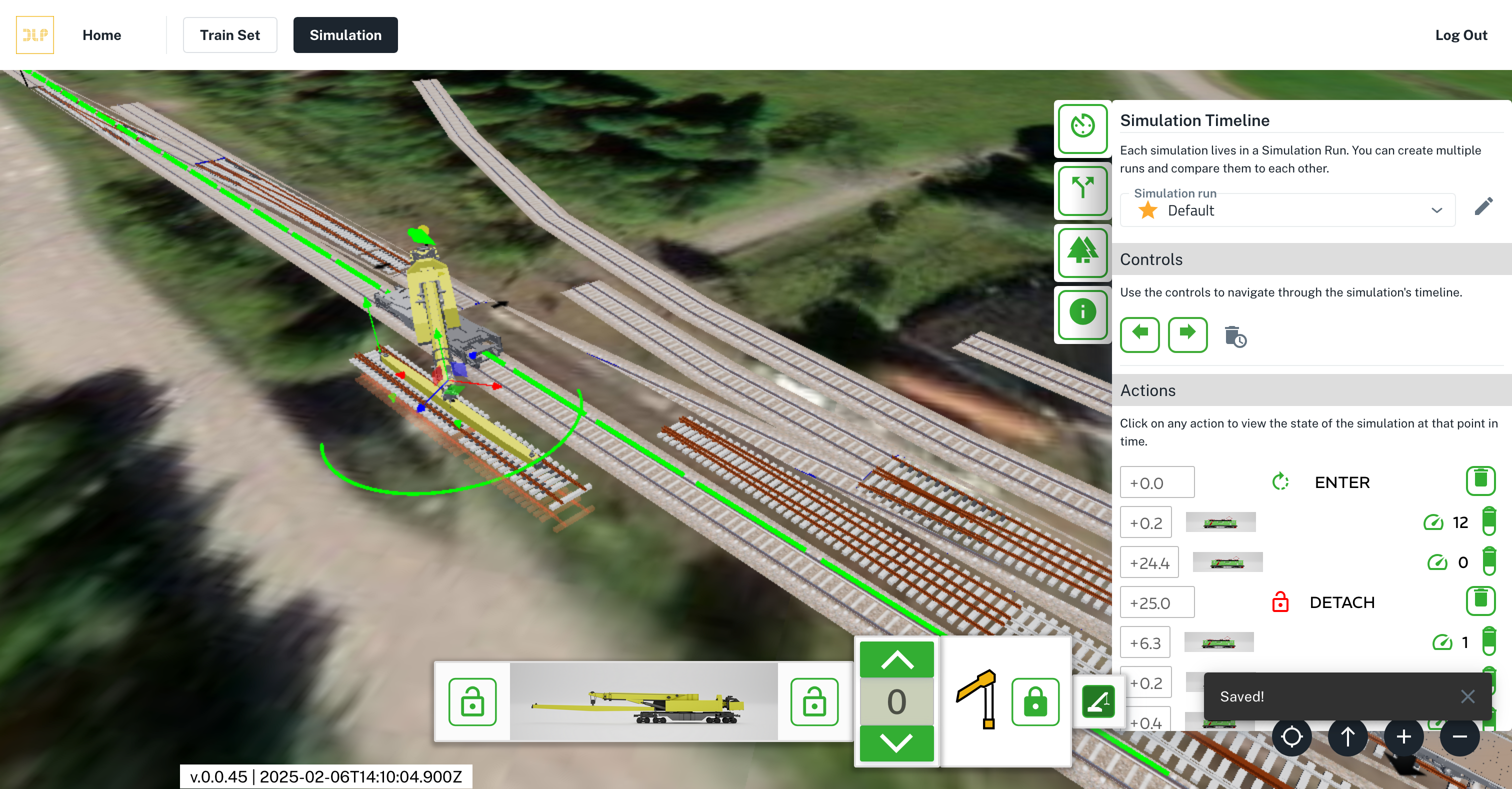Step forward in the simulation timeline

tap(1187, 334)
